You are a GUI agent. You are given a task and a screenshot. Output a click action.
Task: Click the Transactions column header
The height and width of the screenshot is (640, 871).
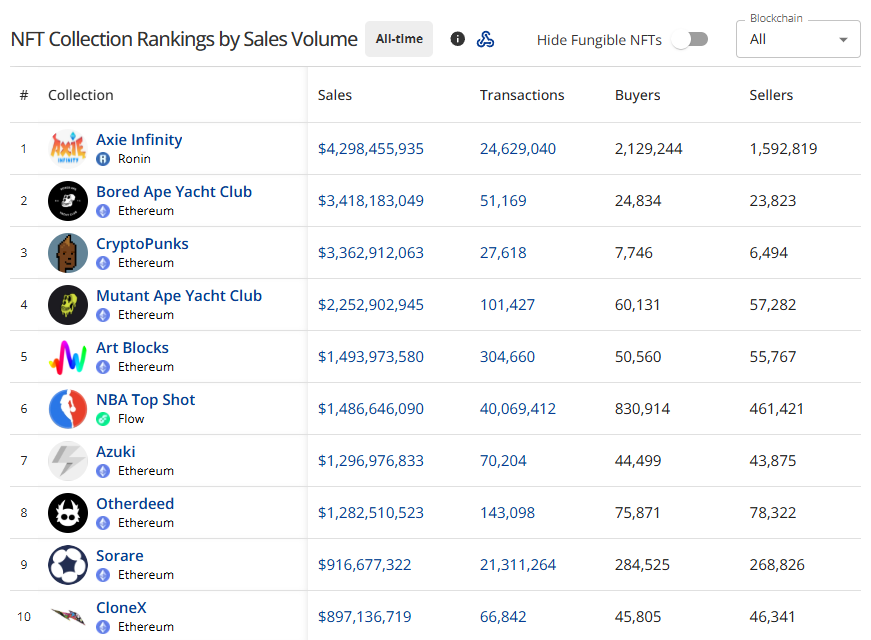(522, 95)
